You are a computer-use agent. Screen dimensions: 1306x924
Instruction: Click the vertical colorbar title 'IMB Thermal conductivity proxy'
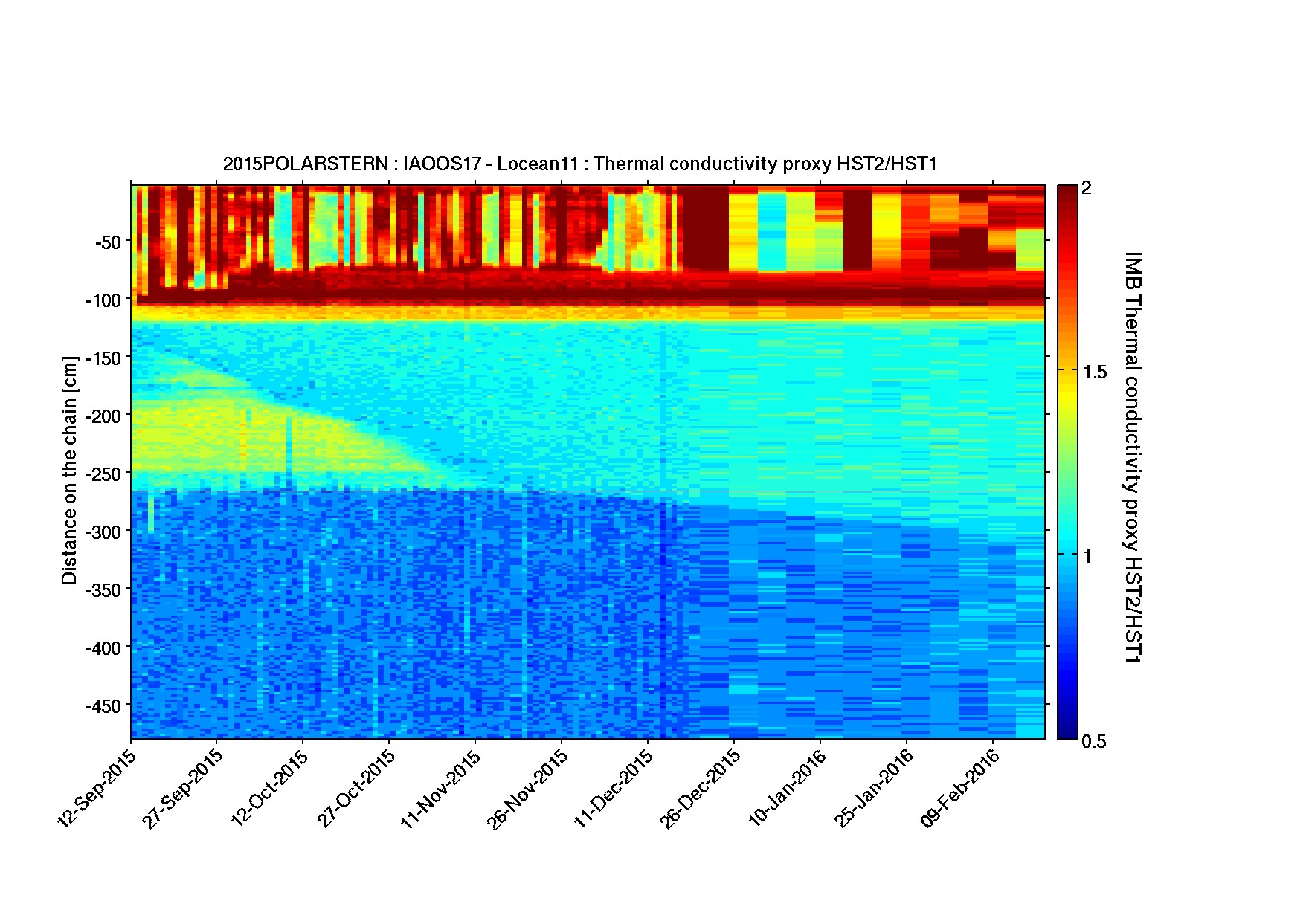point(1132,456)
